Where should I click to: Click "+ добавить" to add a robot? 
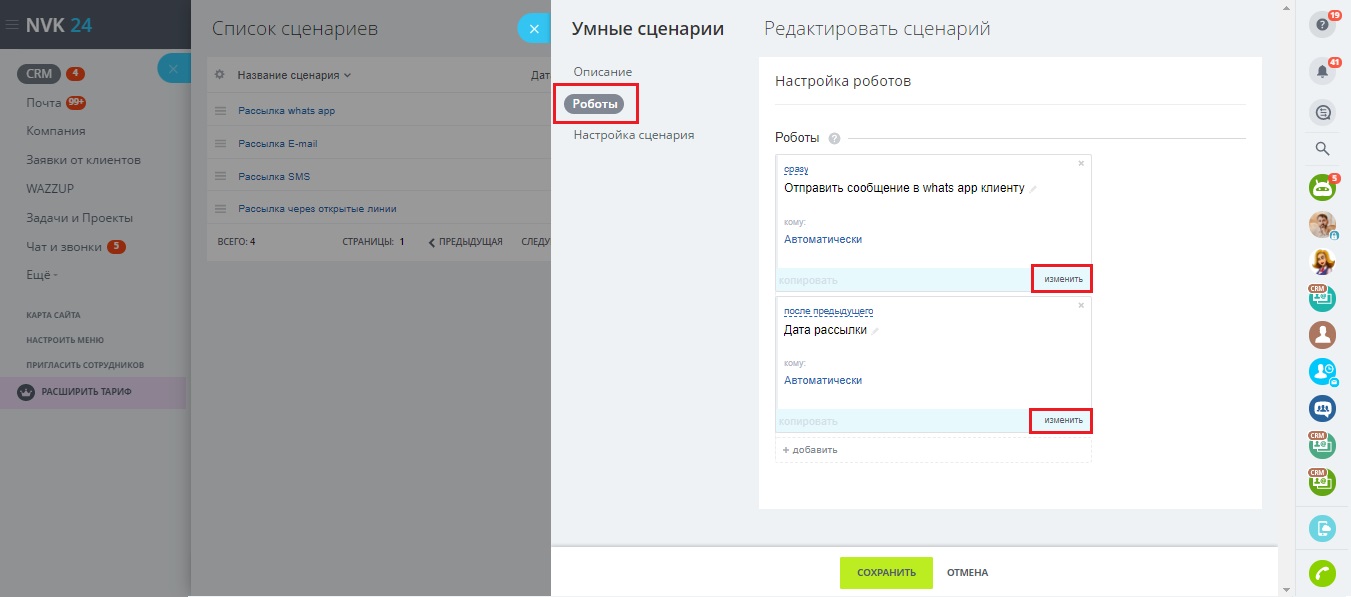click(810, 450)
